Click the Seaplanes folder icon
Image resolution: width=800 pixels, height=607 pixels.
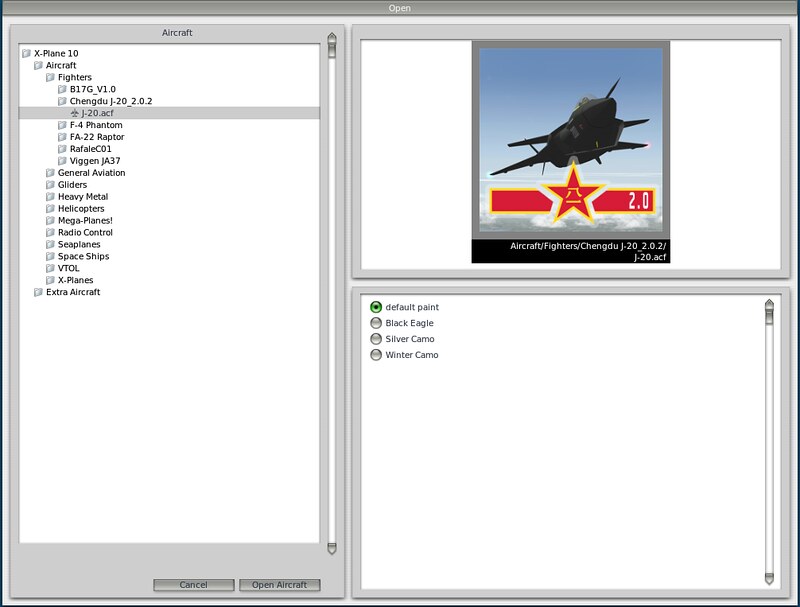50,244
